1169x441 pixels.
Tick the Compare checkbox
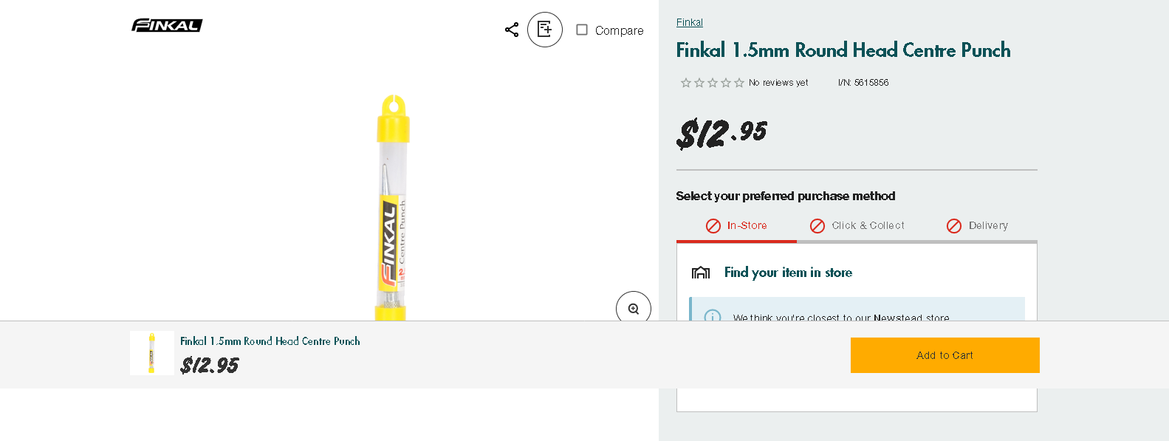[x=582, y=30]
